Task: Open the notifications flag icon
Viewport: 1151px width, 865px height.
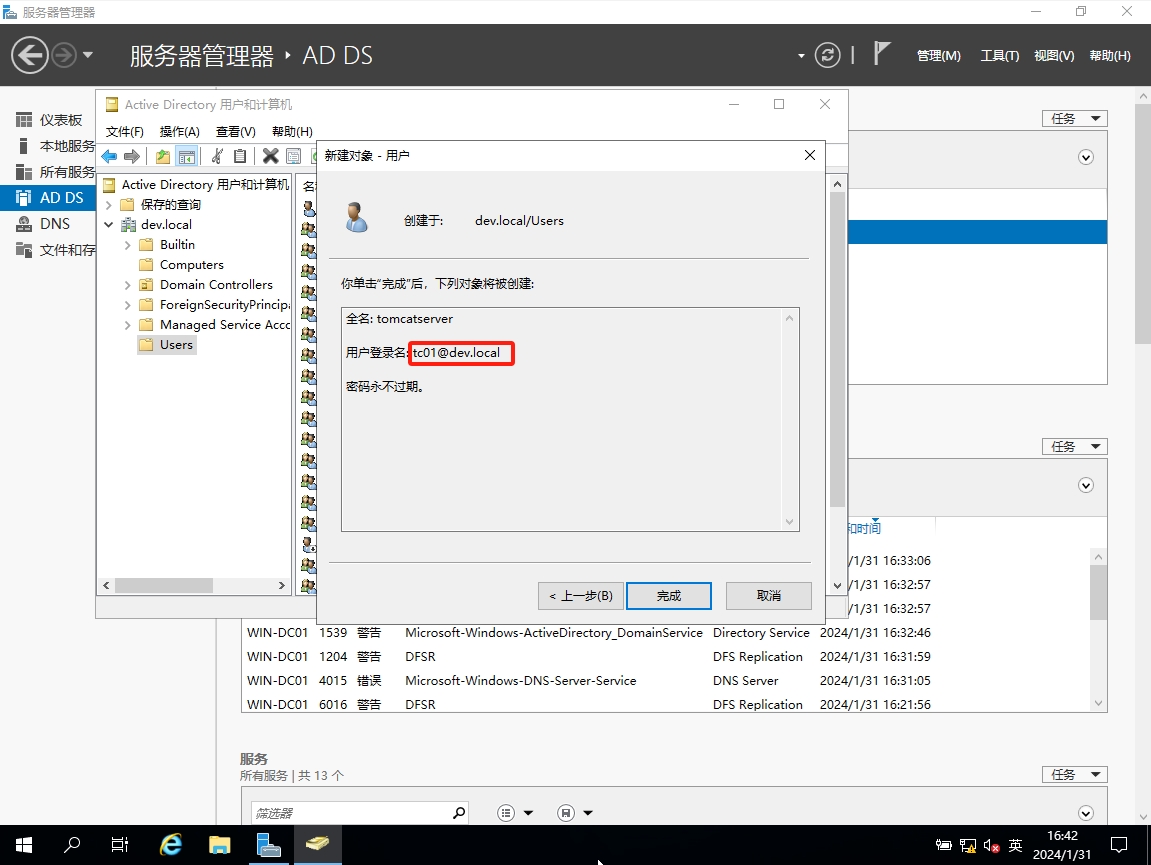Action: click(881, 54)
